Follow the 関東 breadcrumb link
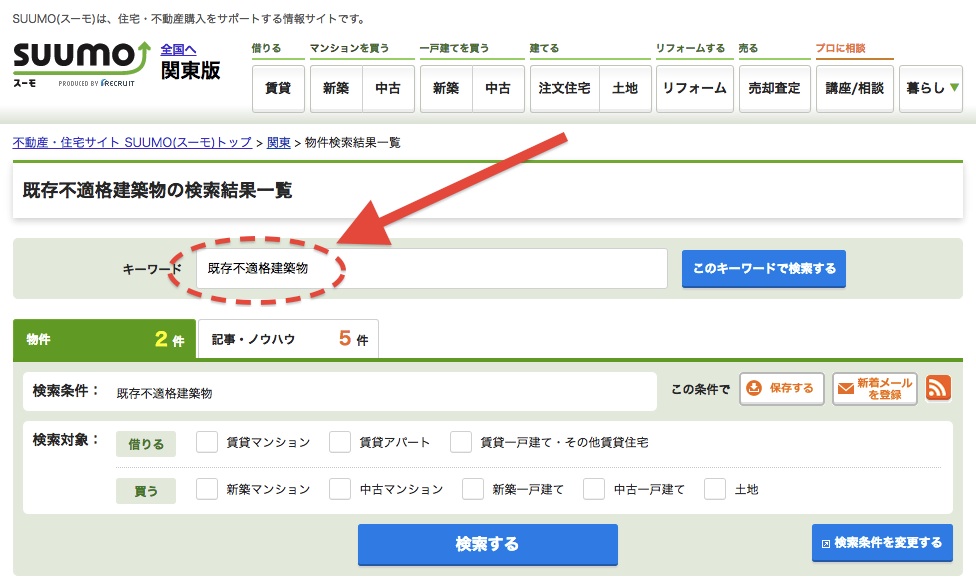This screenshot has width=976, height=587. pyautogui.click(x=279, y=143)
